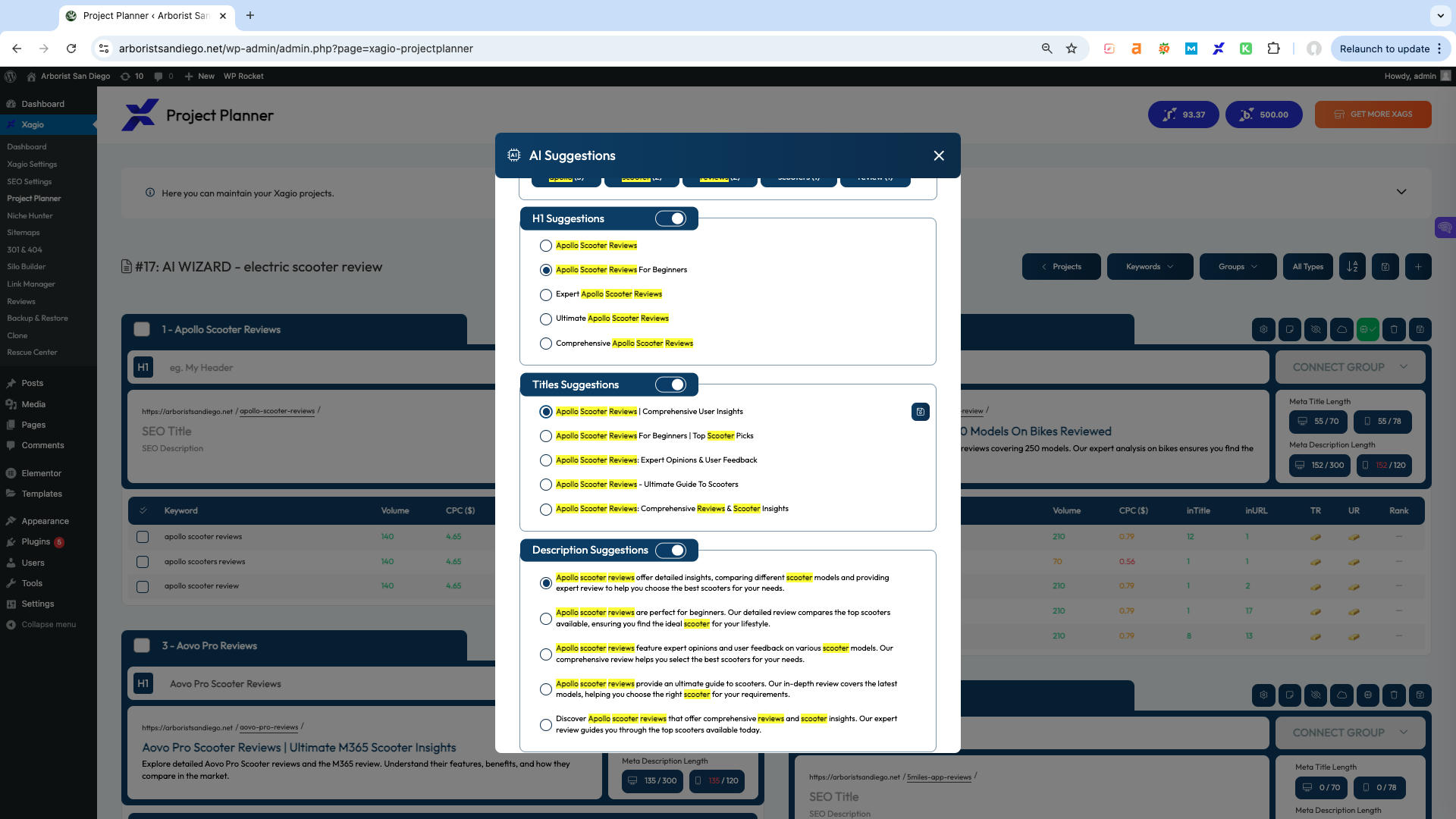This screenshot has width=1456, height=819.
Task: Click the Chrome profile avatar icon
Action: (x=1314, y=49)
